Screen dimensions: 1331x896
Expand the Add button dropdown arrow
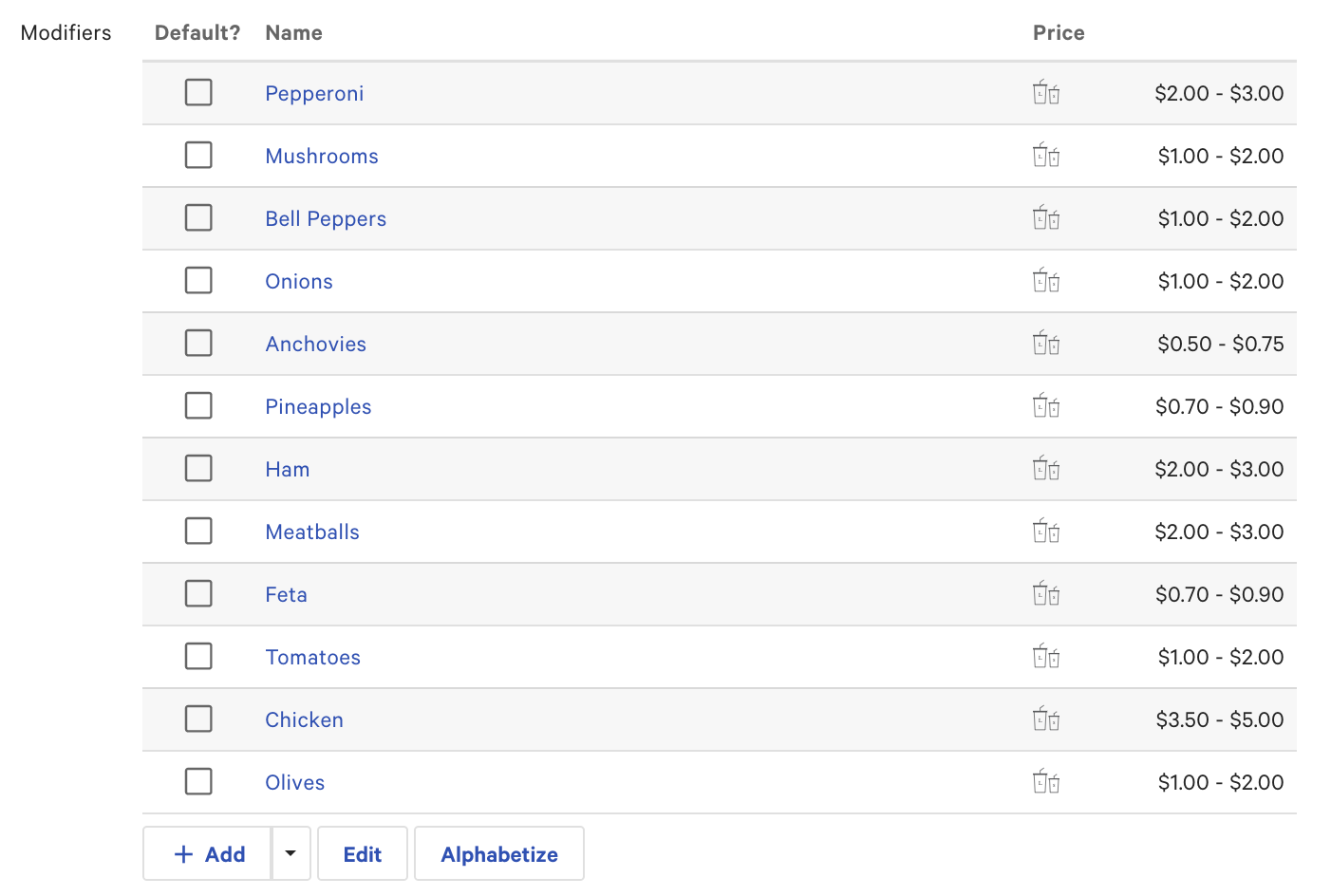click(x=291, y=853)
